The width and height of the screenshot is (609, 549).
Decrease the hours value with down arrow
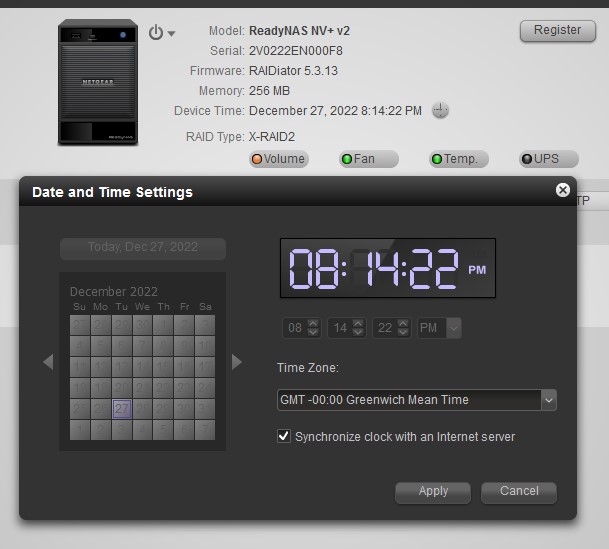313,332
